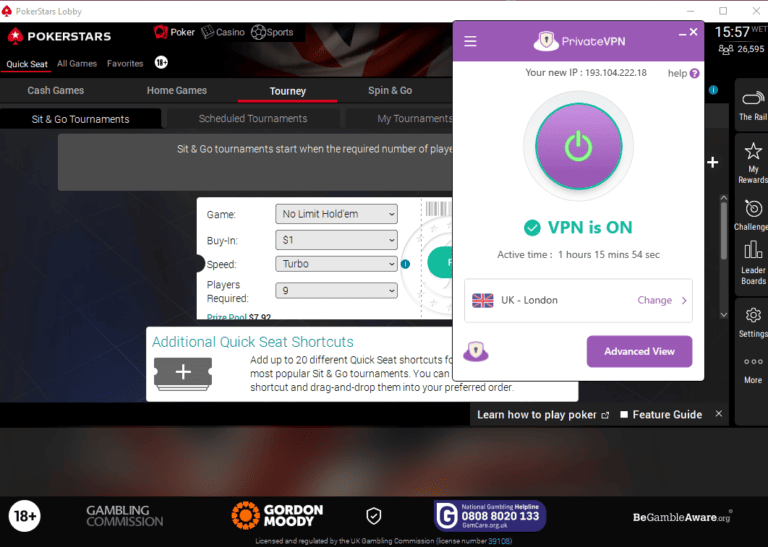Open Learn how to play poker link
Image resolution: width=768 pixels, height=547 pixels.
point(542,415)
